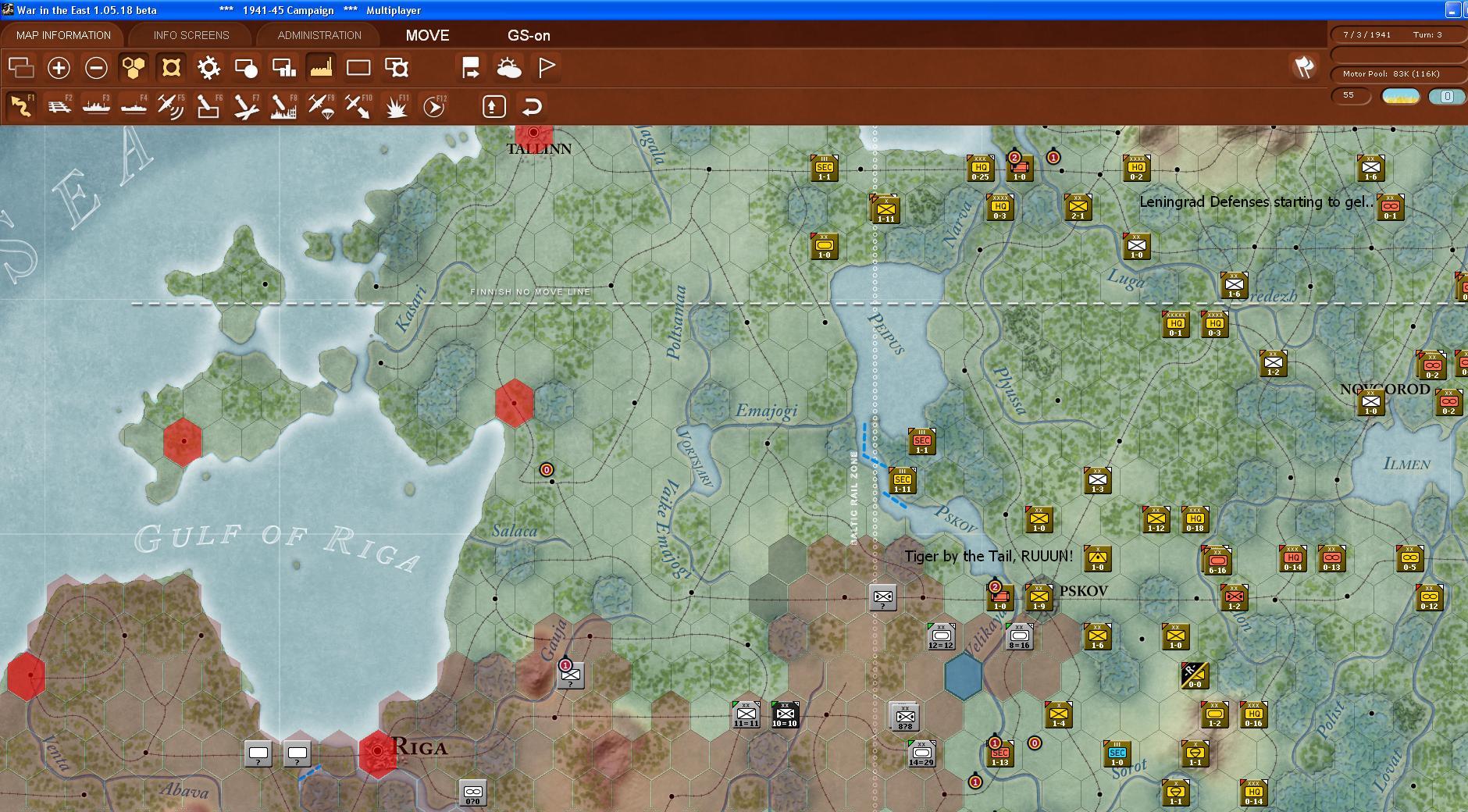Click the boxed up-arrow icon
This screenshot has width=1468, height=812.
[x=493, y=106]
